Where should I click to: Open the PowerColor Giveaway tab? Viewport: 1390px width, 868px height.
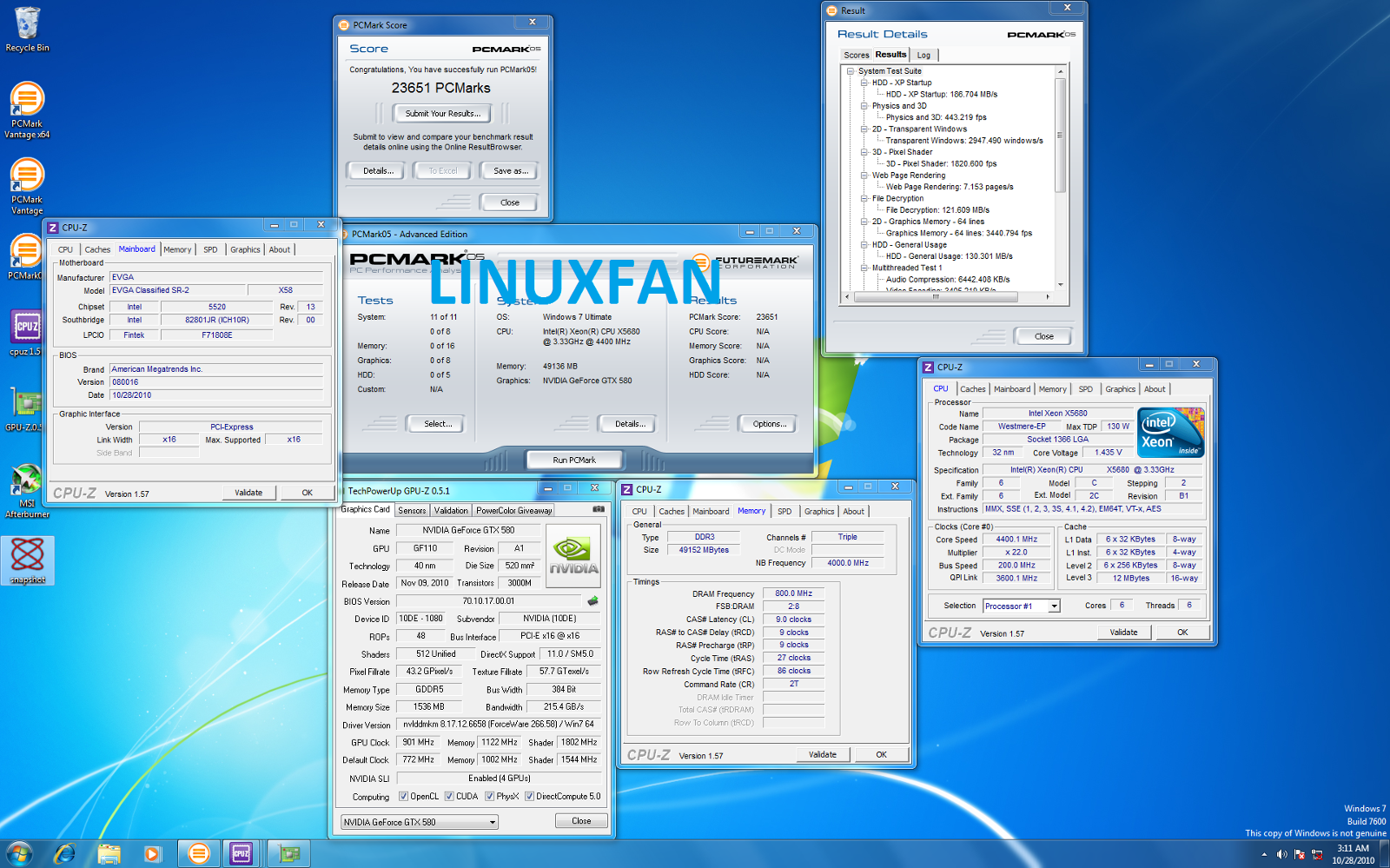pyautogui.click(x=513, y=511)
